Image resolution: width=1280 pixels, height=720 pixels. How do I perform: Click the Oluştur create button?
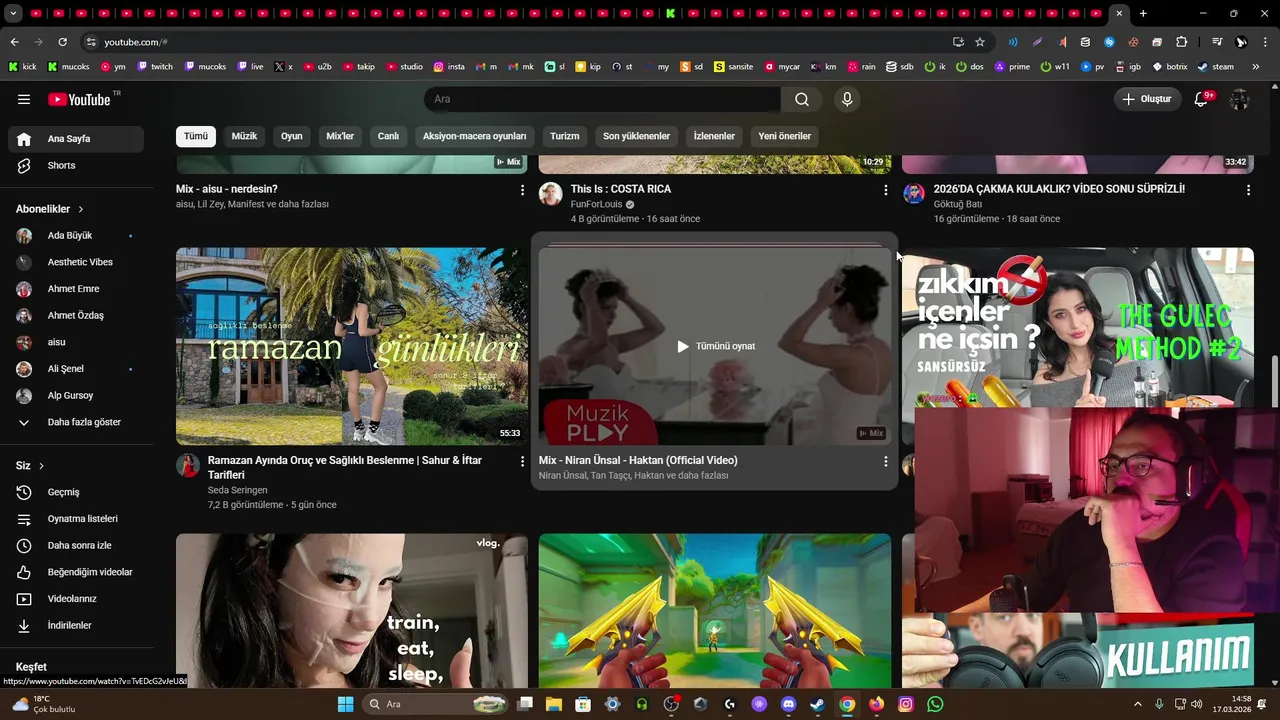point(1146,99)
